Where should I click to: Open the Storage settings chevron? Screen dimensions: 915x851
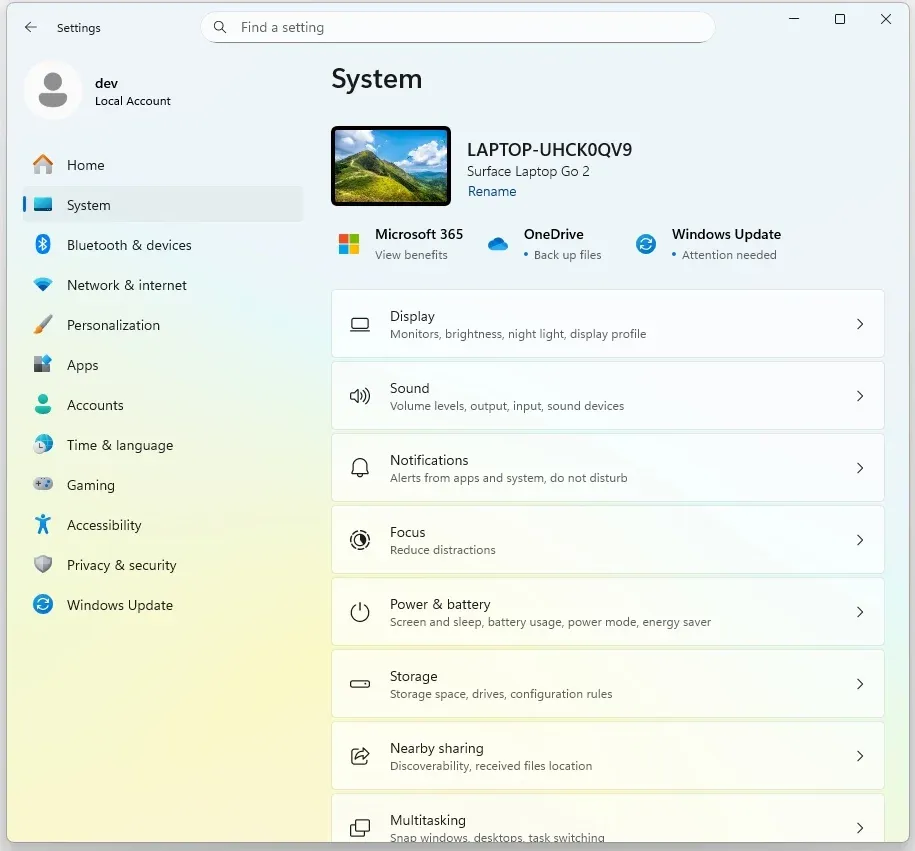coord(860,684)
